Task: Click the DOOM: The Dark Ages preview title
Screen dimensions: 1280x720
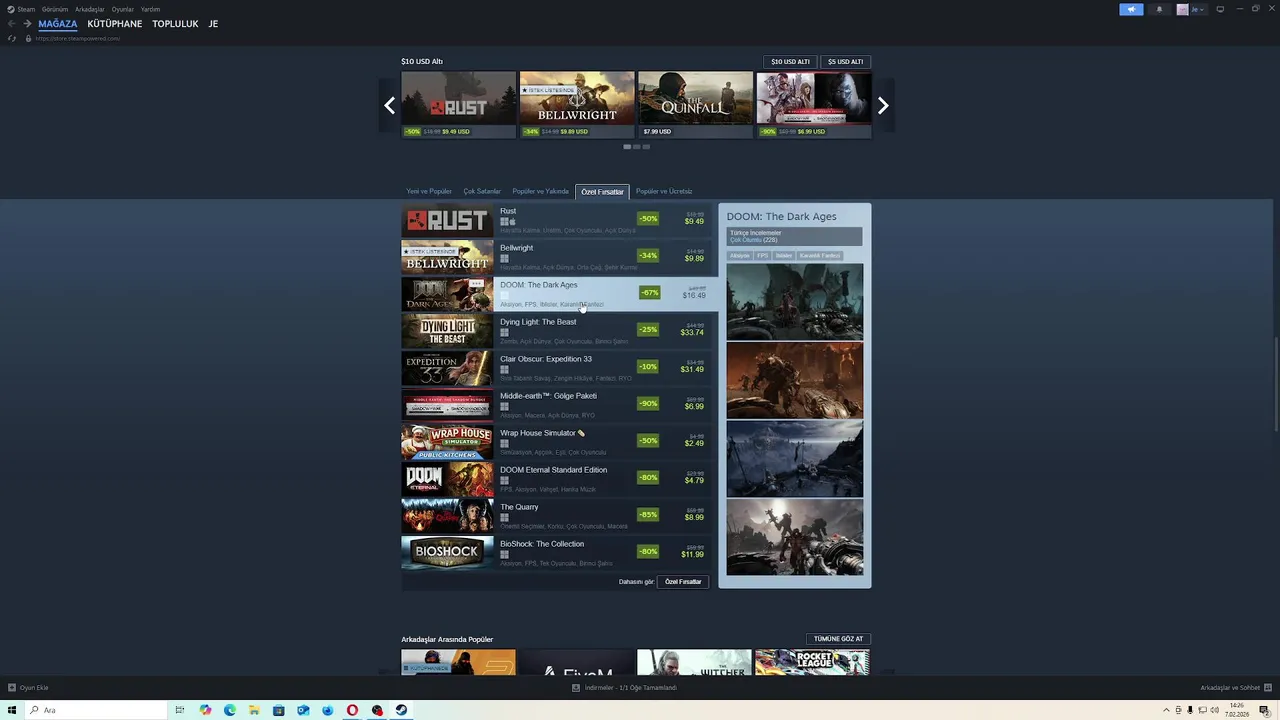Action: 781,216
